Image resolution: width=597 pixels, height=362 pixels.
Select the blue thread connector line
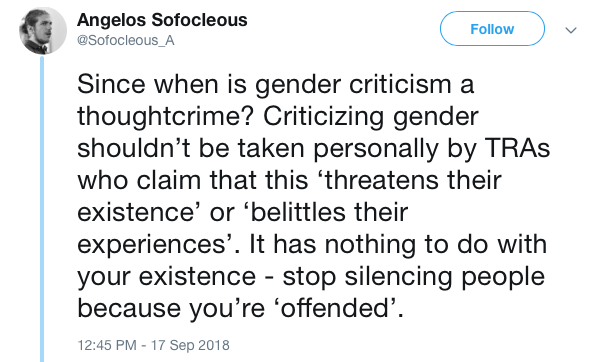tap(42, 209)
